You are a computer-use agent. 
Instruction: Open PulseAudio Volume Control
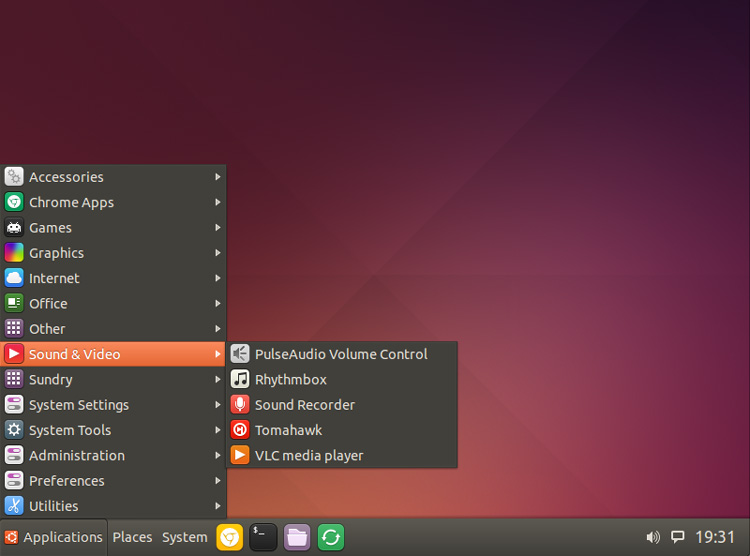[340, 354]
